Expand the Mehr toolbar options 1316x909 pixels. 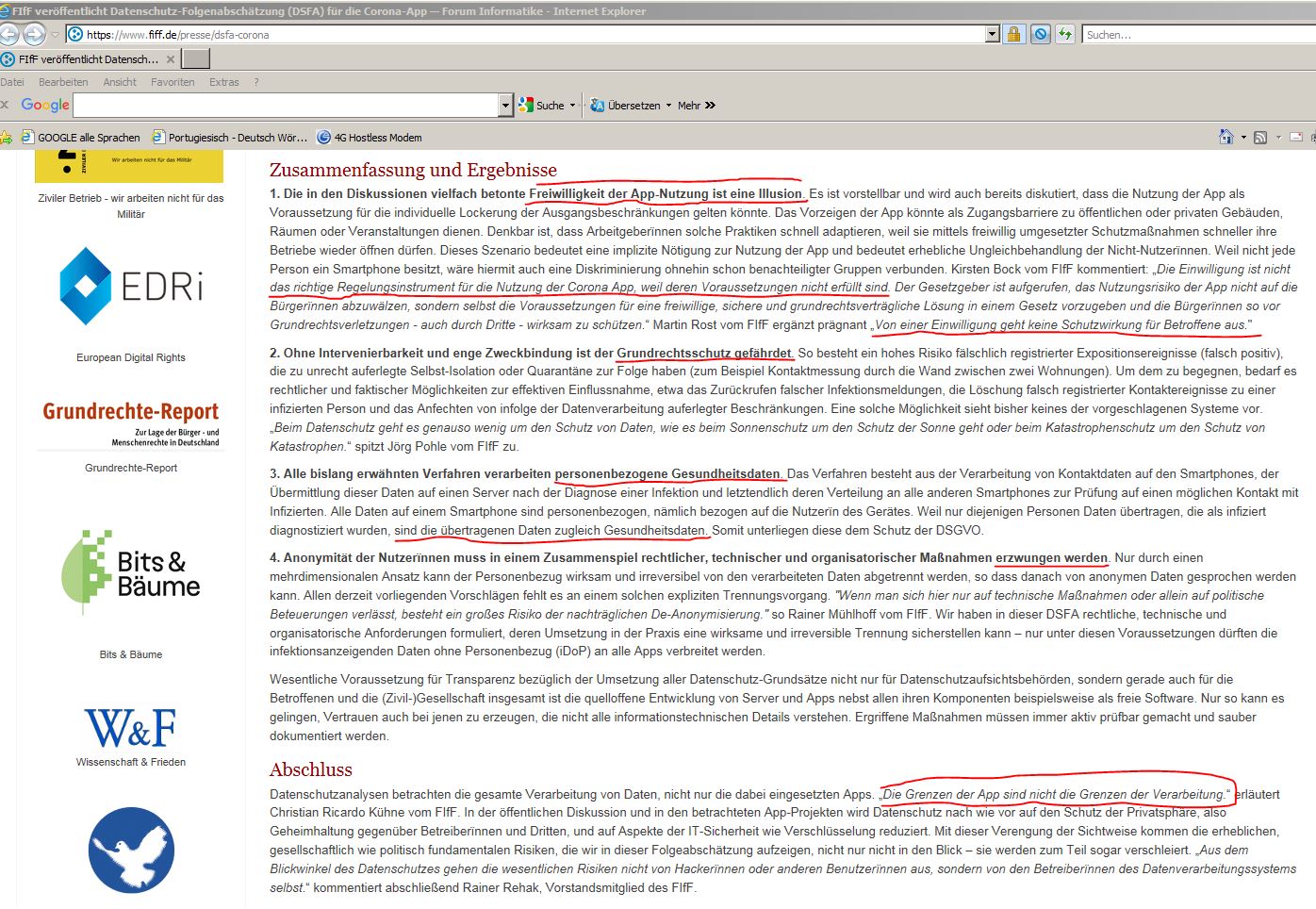(697, 106)
